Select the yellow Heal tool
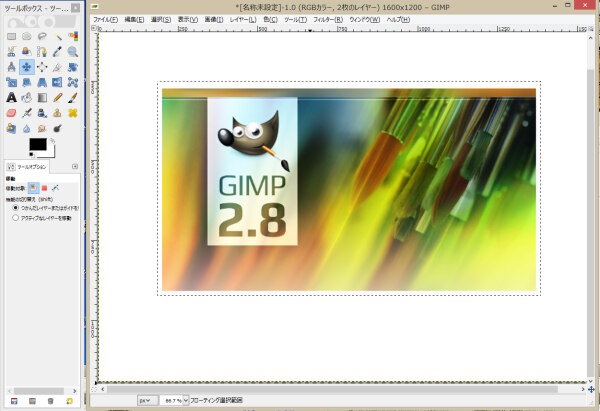Viewport: 600px width, 411px height. (x=73, y=113)
